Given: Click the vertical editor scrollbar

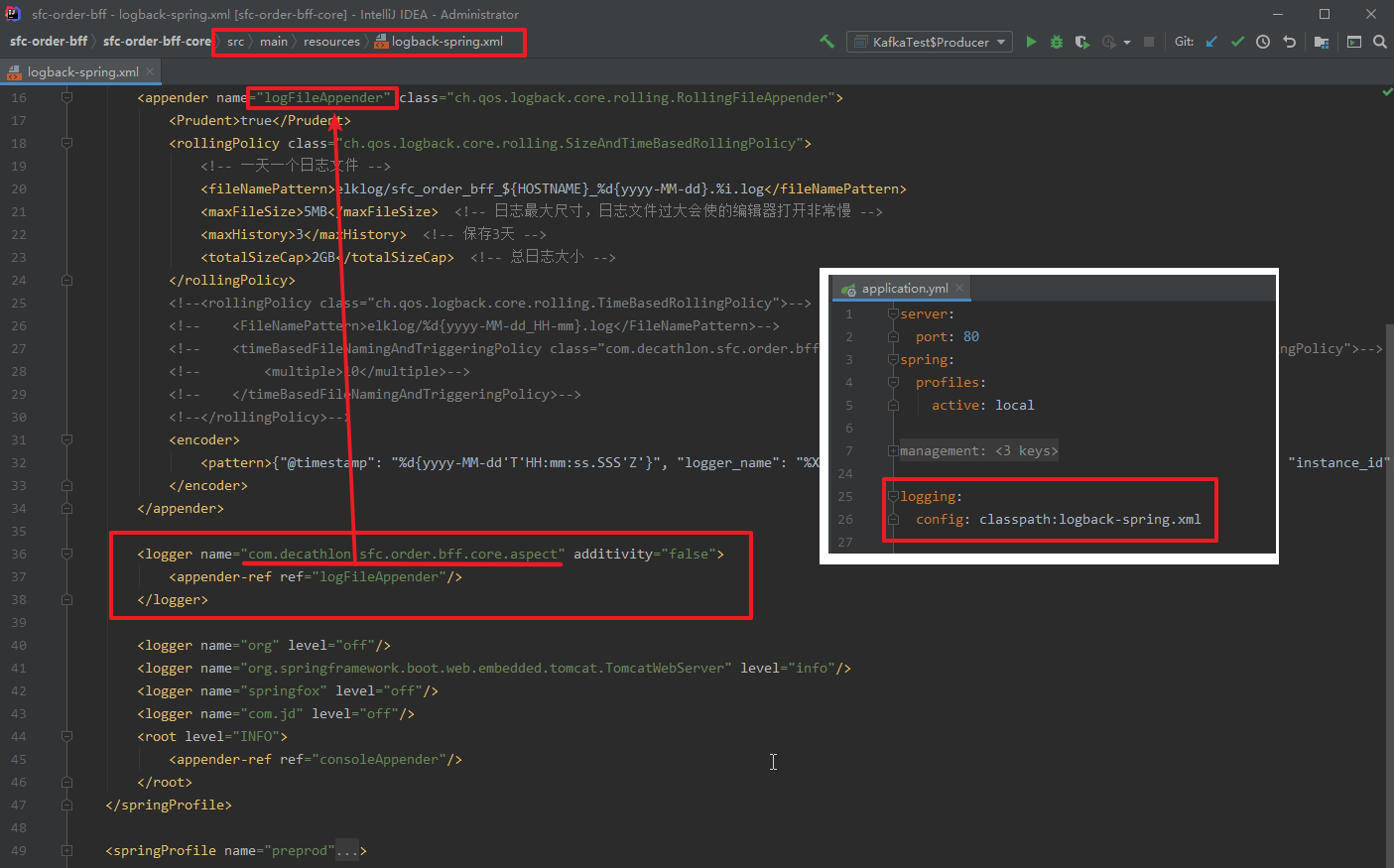Looking at the screenshot, I should [1388, 595].
